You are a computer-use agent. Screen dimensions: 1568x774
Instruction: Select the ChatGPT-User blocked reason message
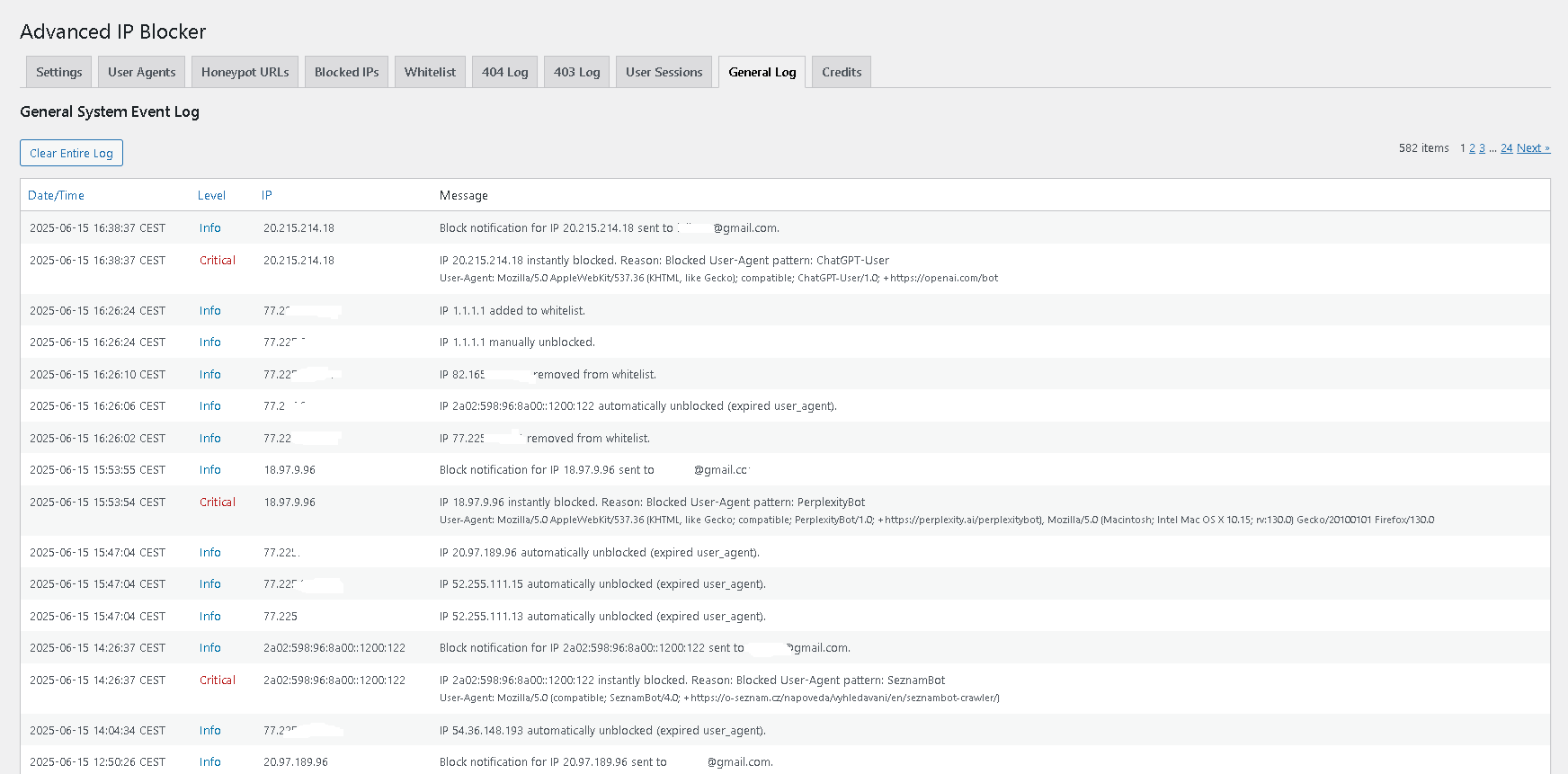click(664, 261)
